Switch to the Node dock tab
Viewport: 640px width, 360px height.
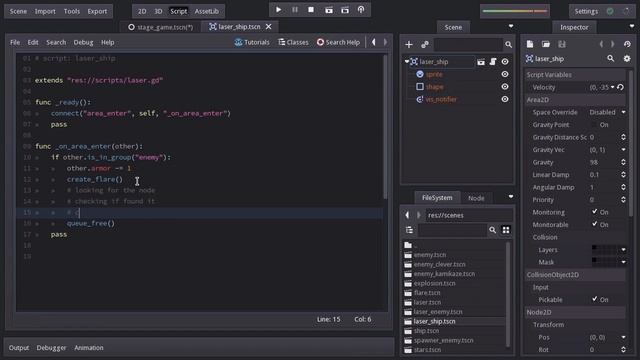coord(476,198)
